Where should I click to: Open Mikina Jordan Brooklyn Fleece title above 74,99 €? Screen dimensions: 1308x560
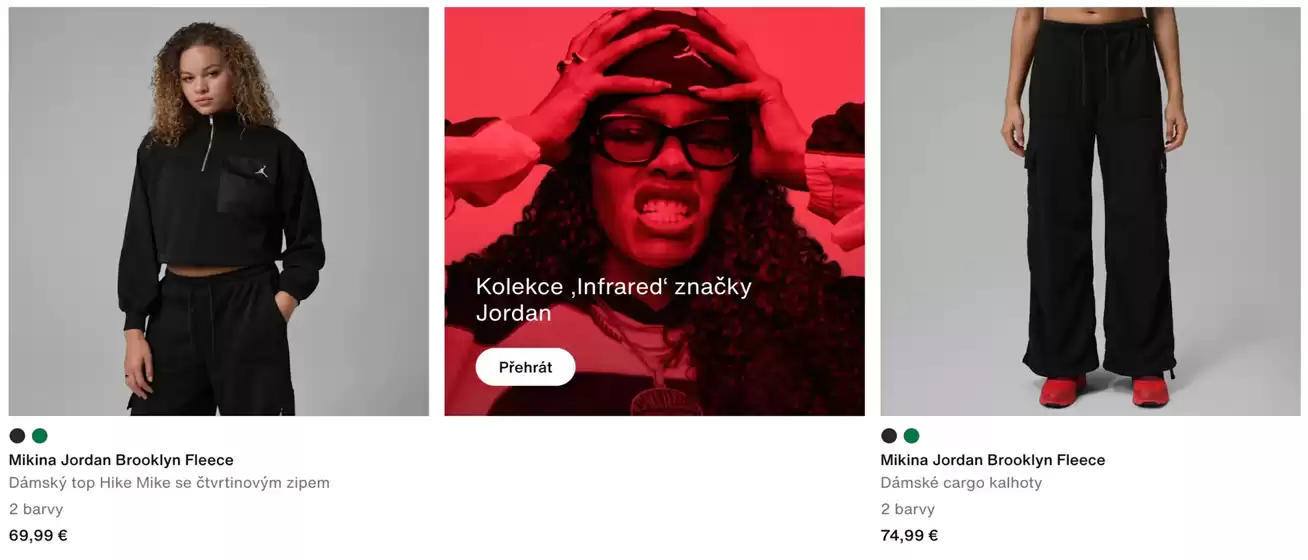tap(993, 460)
